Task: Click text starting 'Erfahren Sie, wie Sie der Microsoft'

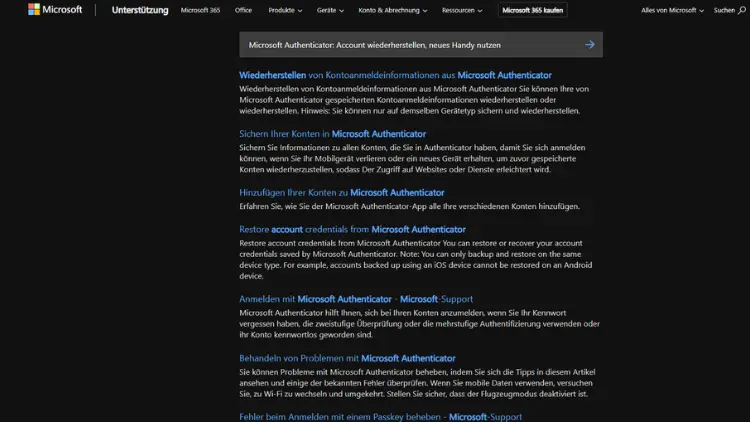Action: [x=409, y=207]
